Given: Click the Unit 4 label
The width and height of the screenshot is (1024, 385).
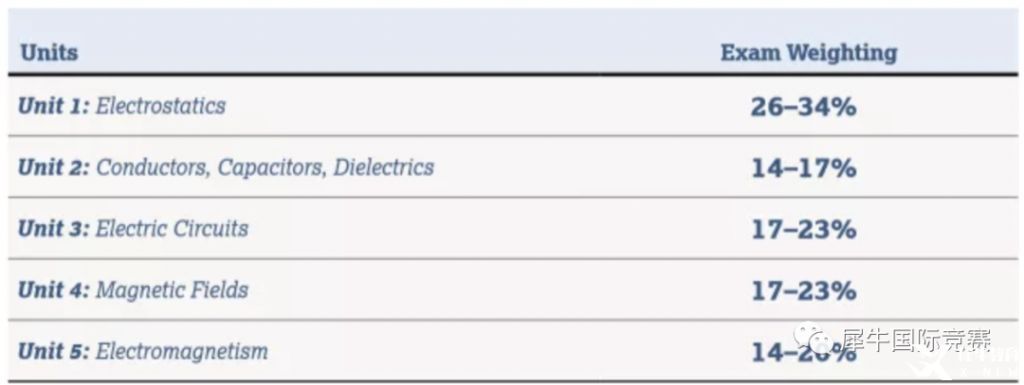Looking at the screenshot, I should (54, 290).
